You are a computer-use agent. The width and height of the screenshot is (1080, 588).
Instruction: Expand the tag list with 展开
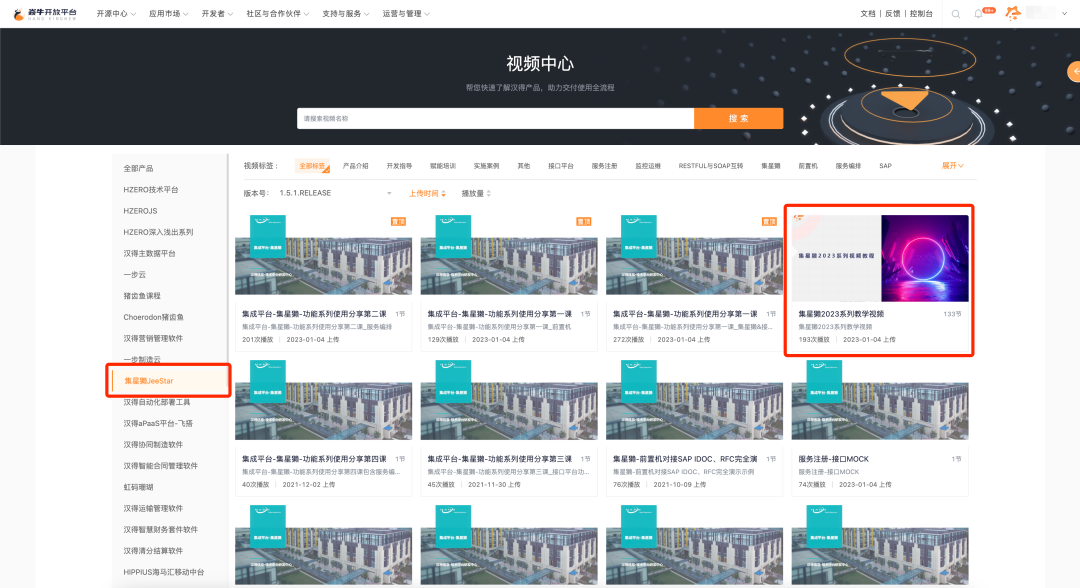[952, 166]
